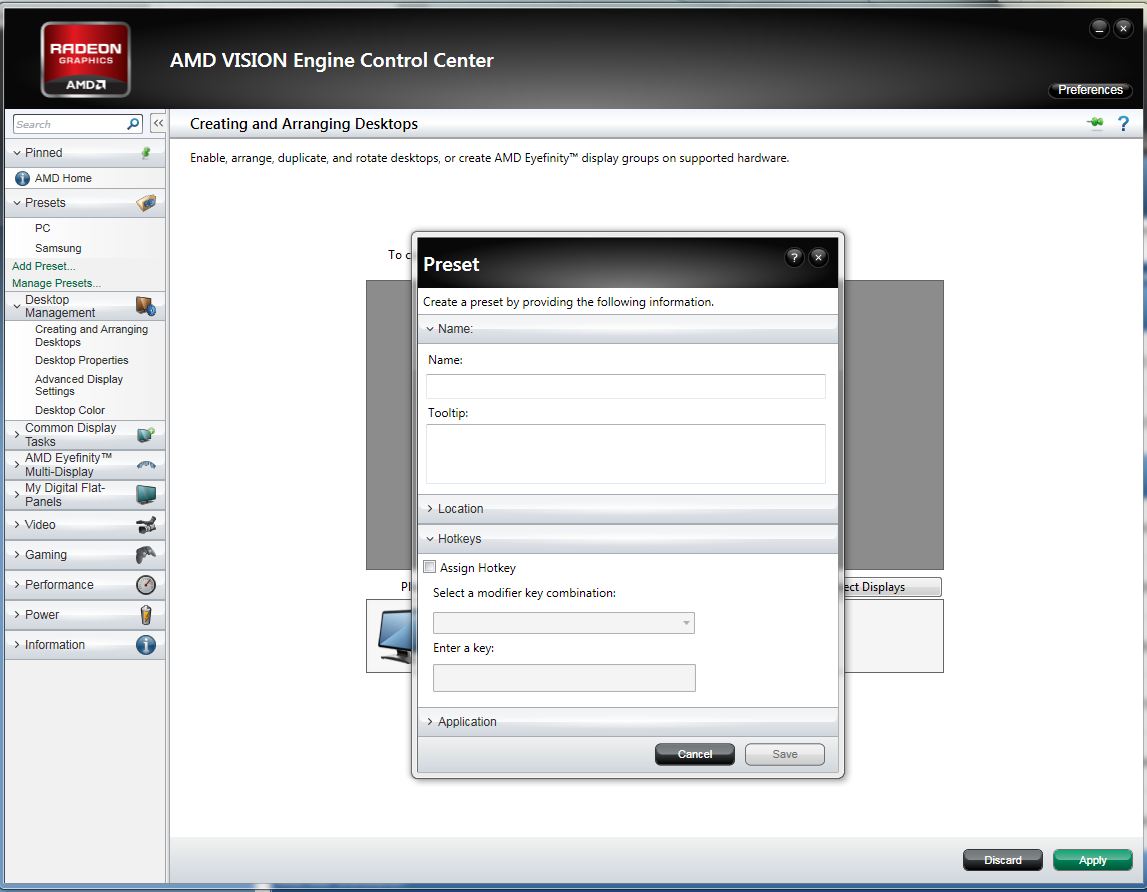
Task: Click the Gaming controller icon
Action: (146, 555)
